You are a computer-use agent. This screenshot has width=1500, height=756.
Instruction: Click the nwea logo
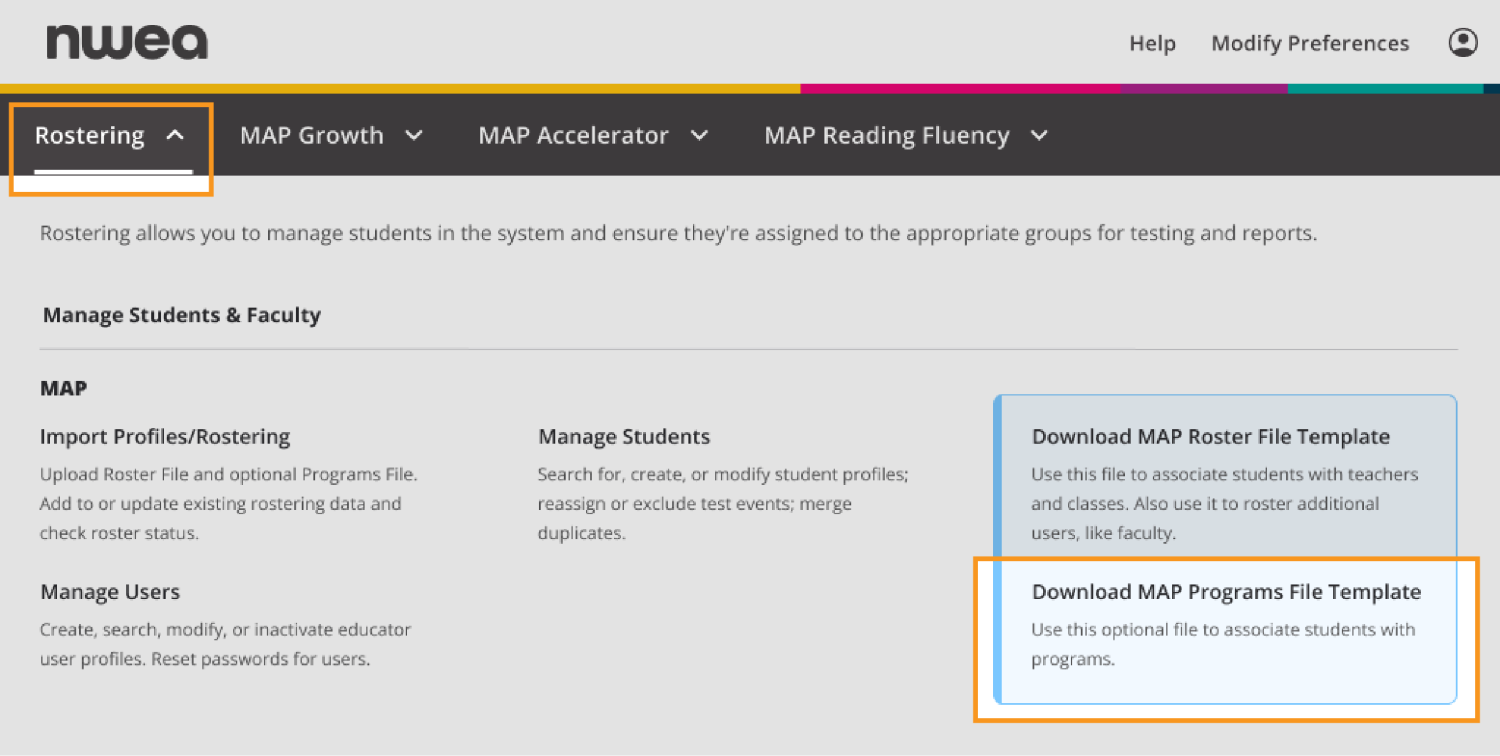click(127, 41)
